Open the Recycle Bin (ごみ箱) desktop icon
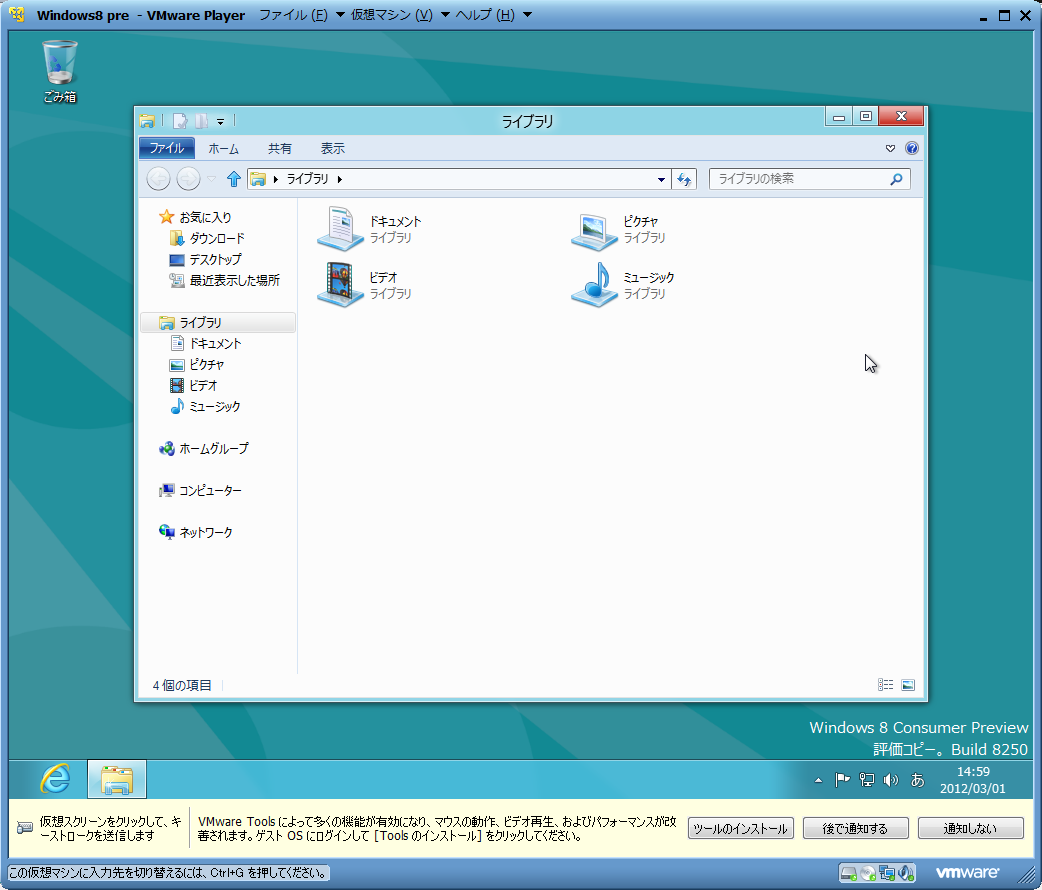The image size is (1042, 890). (60, 71)
